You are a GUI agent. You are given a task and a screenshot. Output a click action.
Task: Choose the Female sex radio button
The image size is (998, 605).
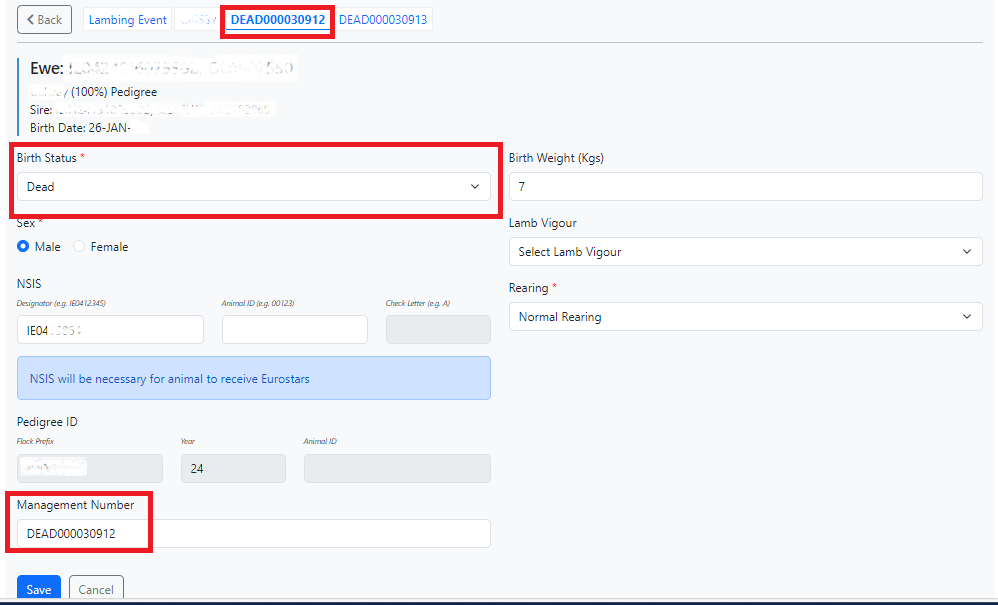click(80, 247)
